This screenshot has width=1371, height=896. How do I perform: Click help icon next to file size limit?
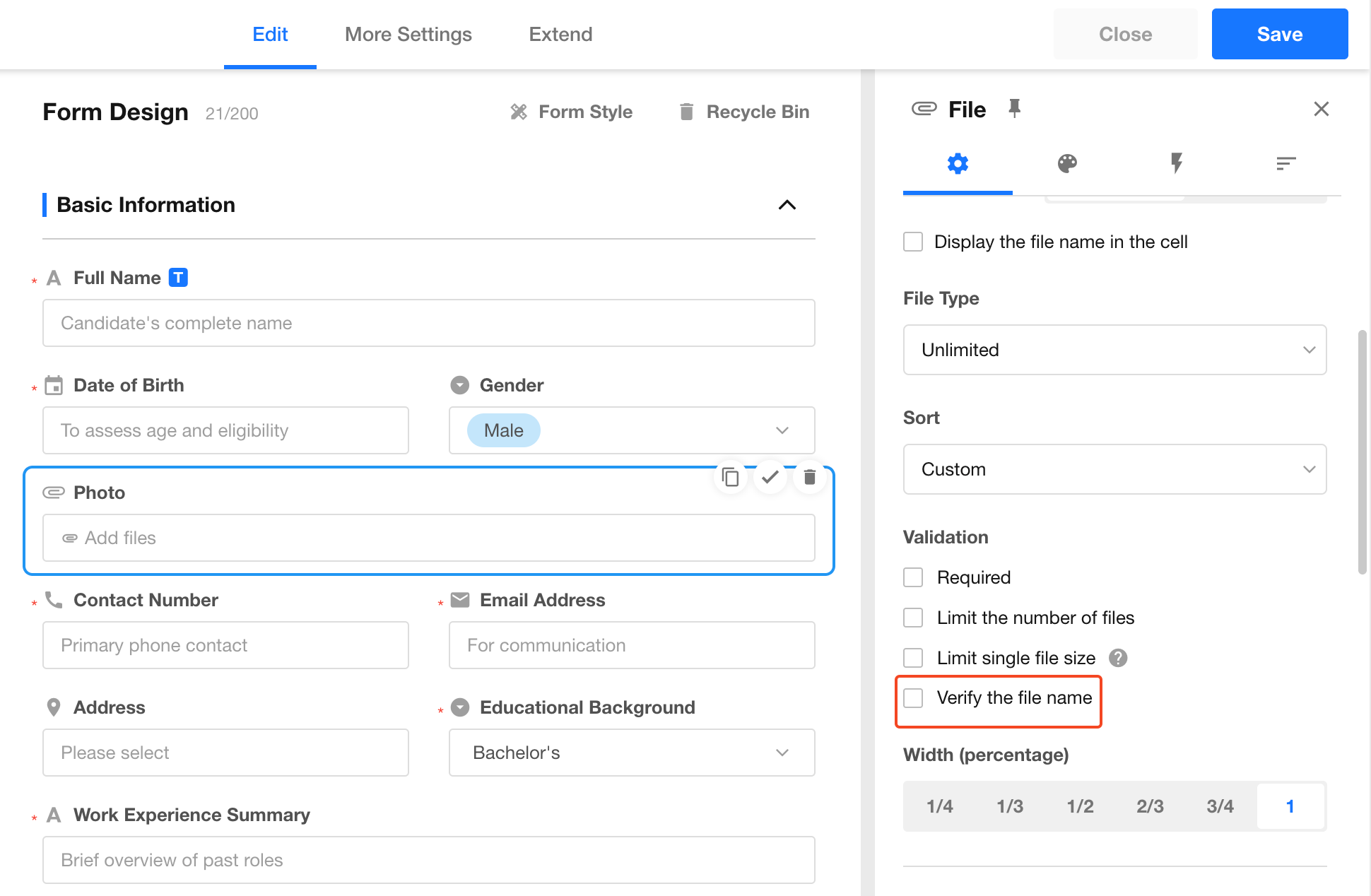tap(1118, 658)
